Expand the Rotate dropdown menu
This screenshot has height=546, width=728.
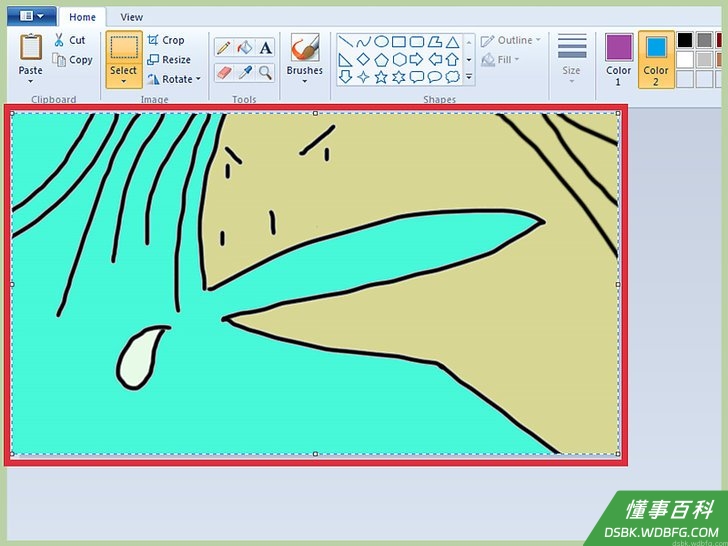[198, 79]
